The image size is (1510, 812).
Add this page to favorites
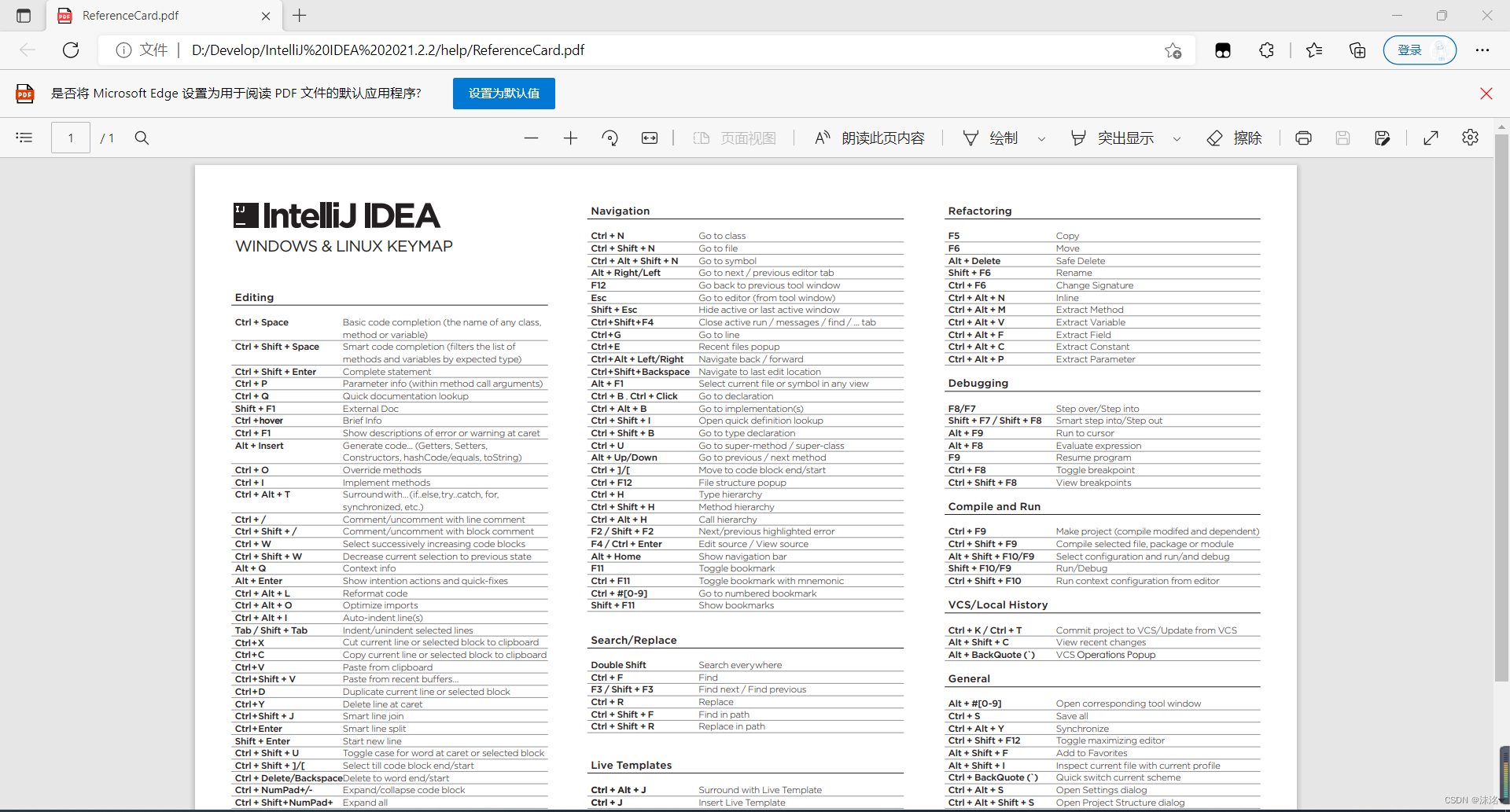1173,50
